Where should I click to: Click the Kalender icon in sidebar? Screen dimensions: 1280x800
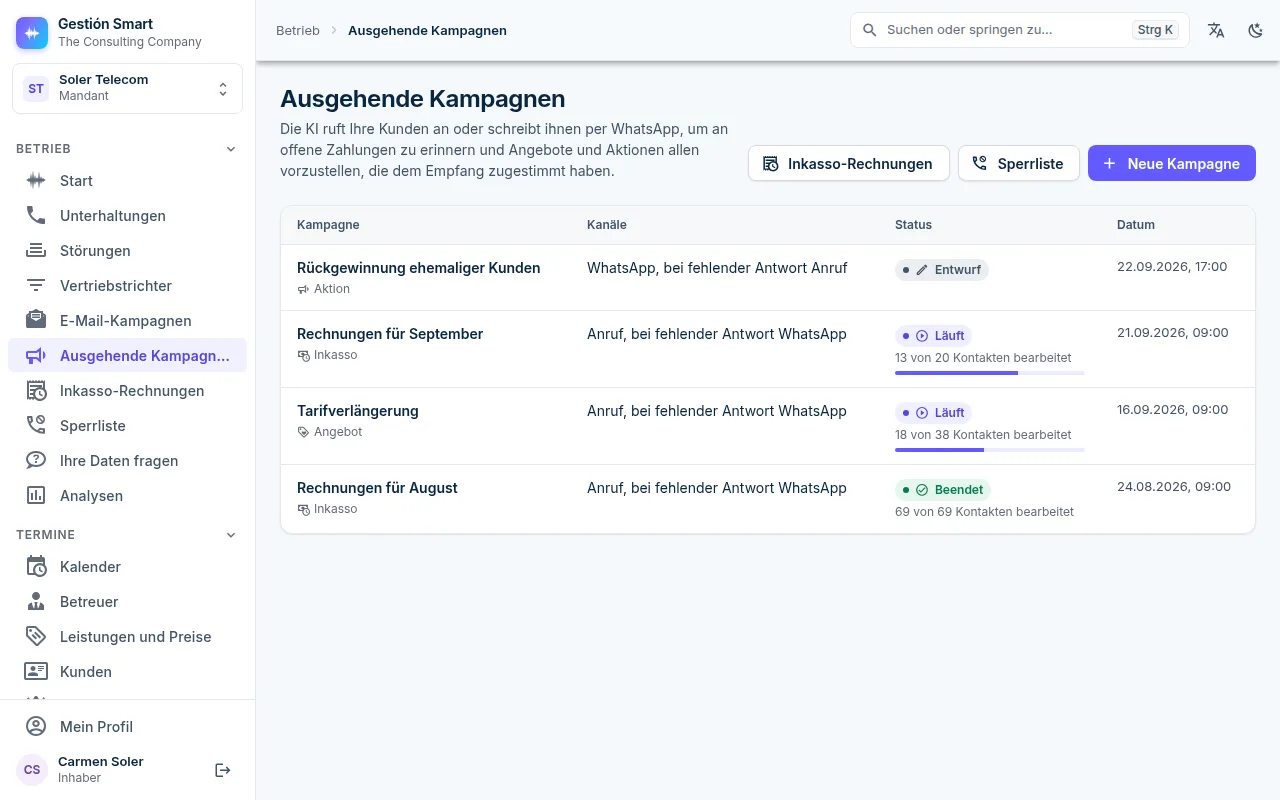36,567
